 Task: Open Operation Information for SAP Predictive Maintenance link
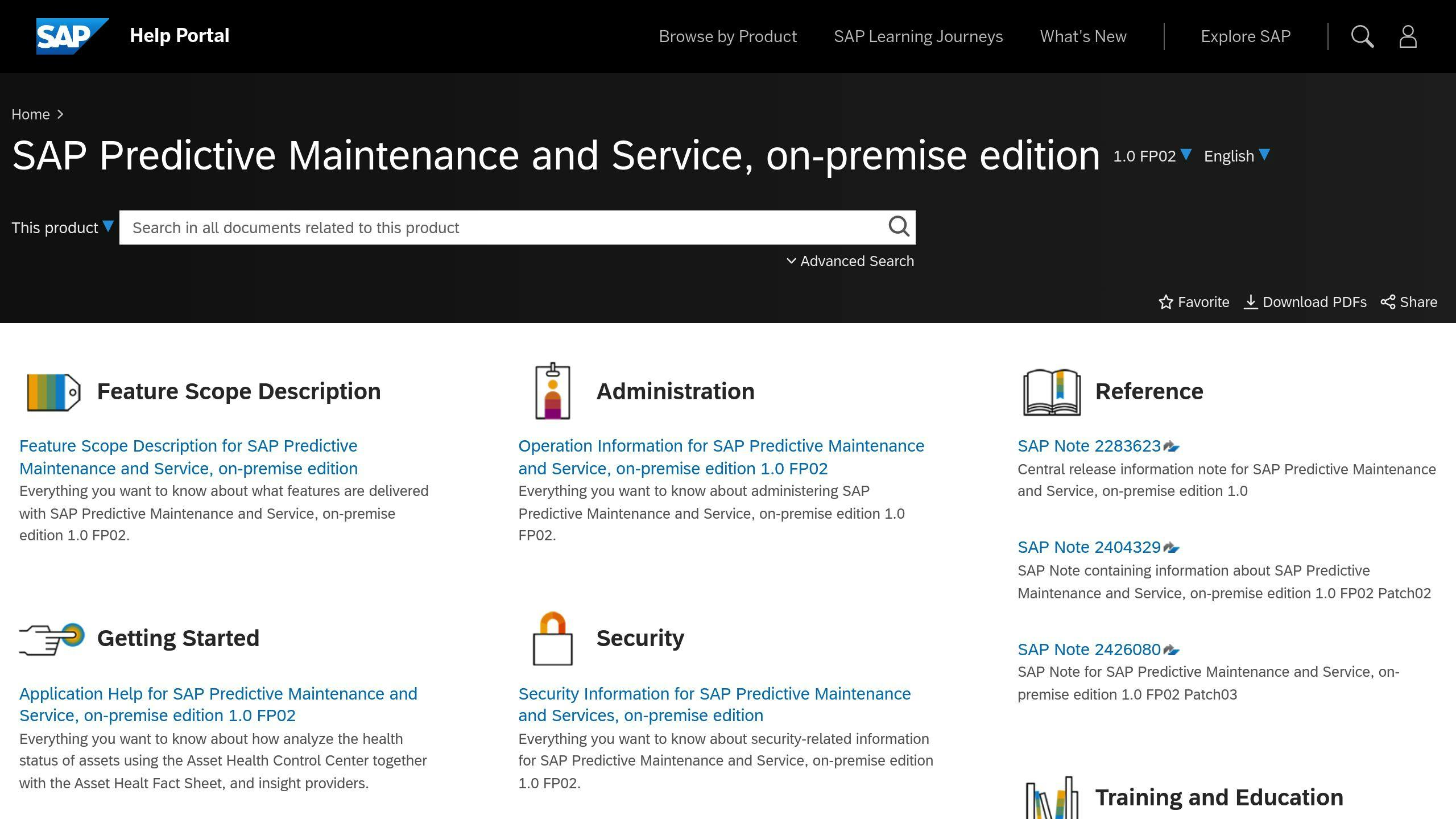pos(721,457)
